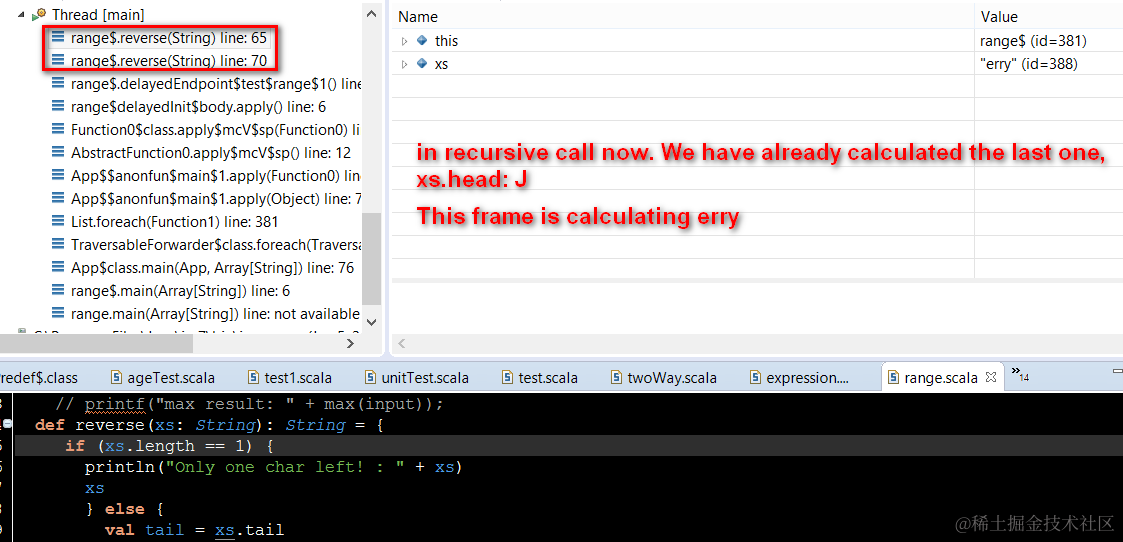Select App$$anonfun$main$1.apply(Function0) stack frame

[x=215, y=175]
